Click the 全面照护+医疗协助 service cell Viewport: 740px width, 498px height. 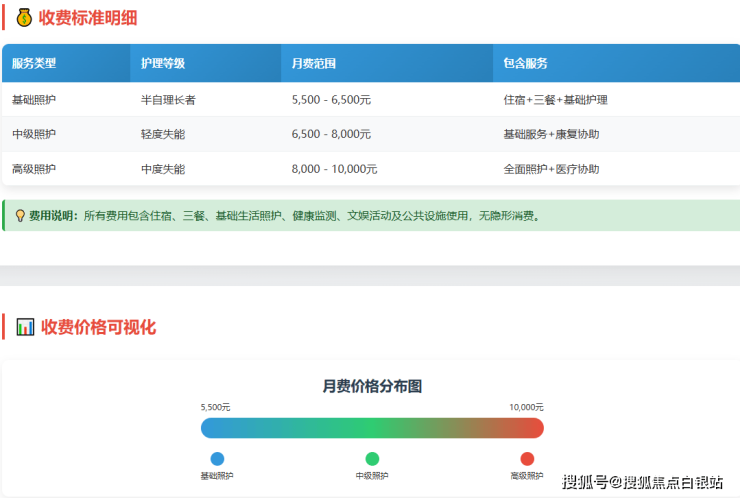point(551,169)
